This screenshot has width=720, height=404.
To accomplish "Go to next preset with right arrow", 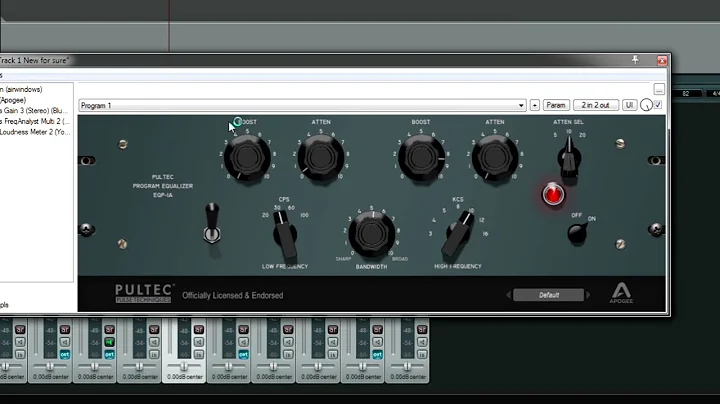I will 588,295.
